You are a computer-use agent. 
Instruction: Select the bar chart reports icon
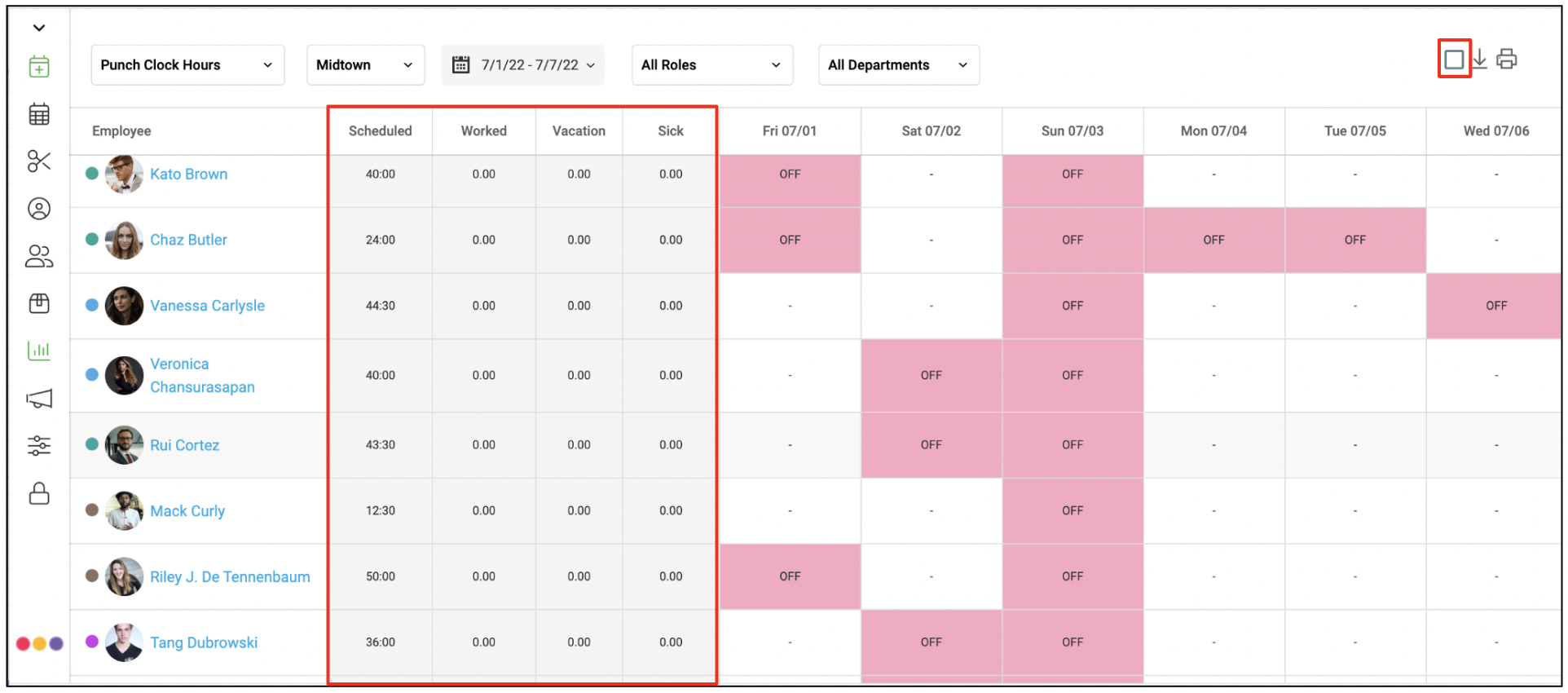(x=39, y=351)
